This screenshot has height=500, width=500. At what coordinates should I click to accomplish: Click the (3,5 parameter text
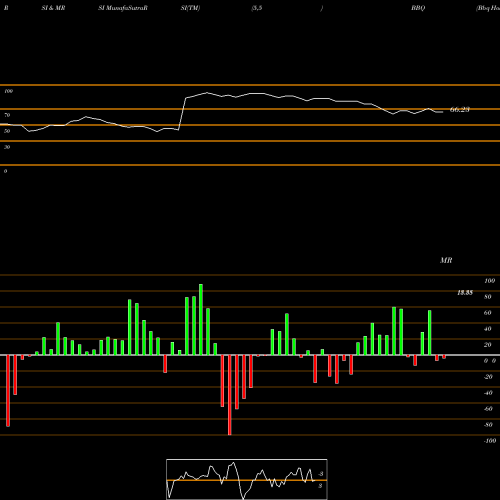[257, 8]
